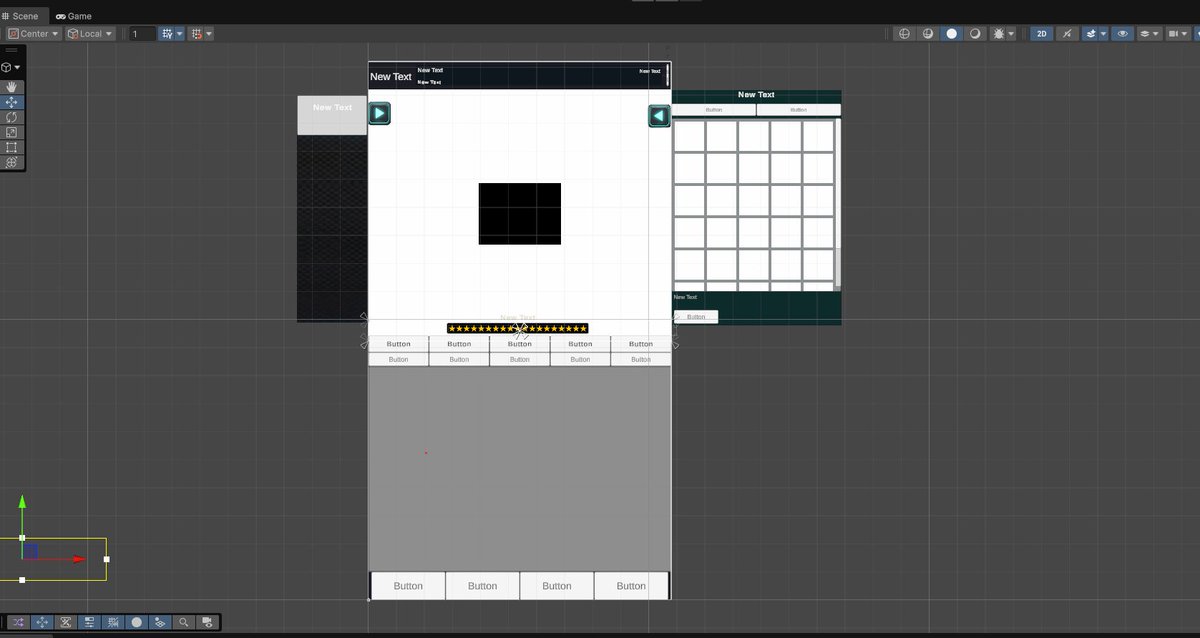This screenshot has height=638, width=1200.
Task: Click the white circle icon in bottom overlay
Action: (137, 622)
